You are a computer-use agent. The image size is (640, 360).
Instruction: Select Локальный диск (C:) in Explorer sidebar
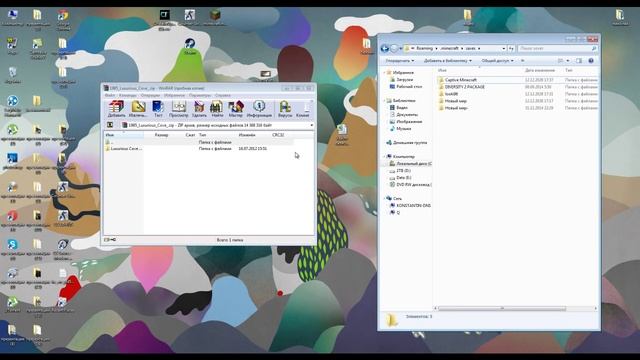pyautogui.click(x=410, y=163)
